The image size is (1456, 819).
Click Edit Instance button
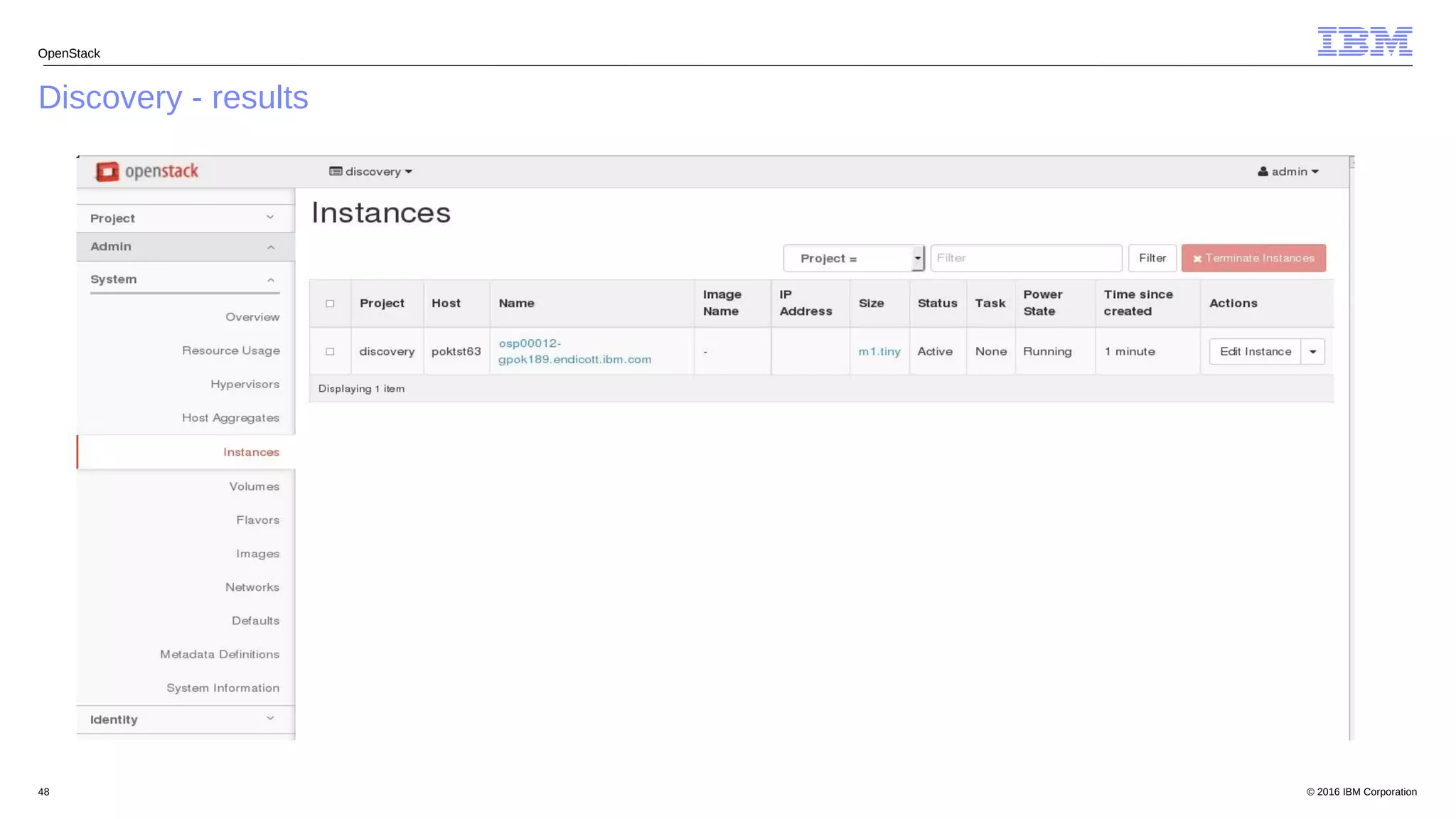1256,351
